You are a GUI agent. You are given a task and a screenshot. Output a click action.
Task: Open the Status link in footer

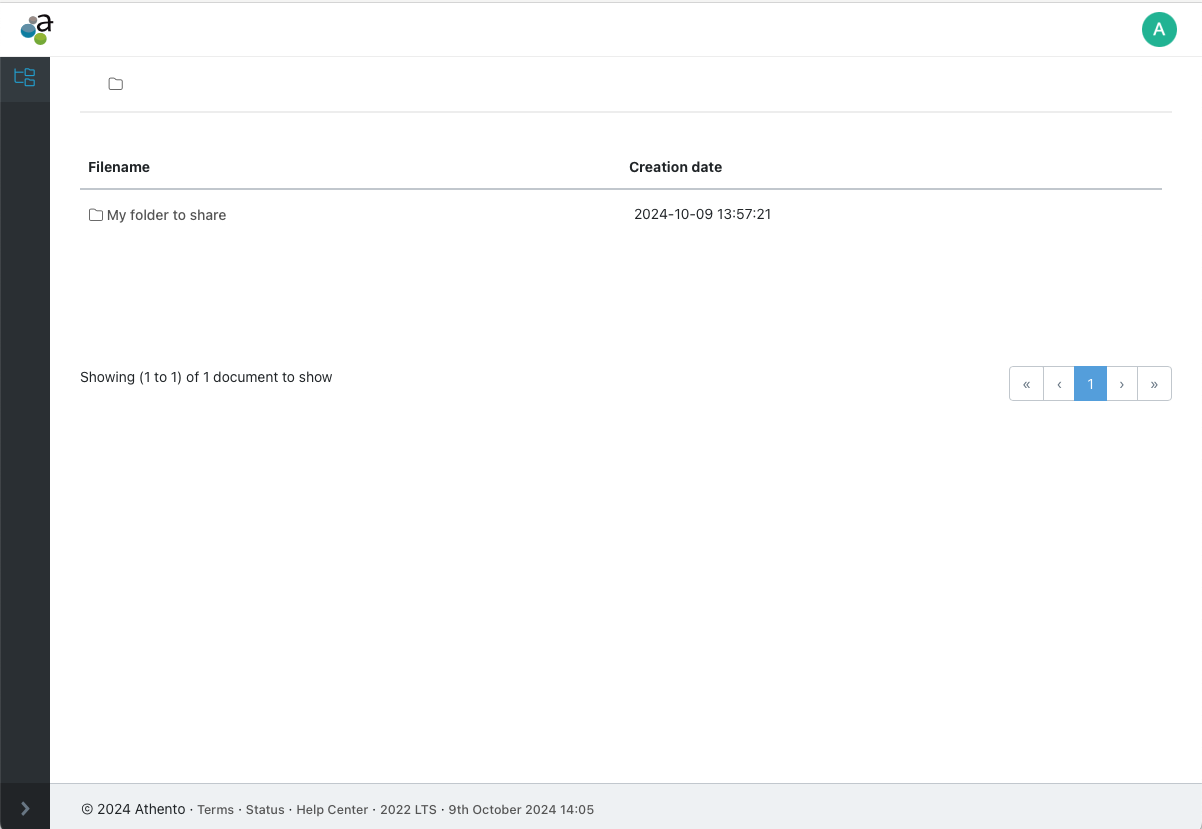point(265,810)
